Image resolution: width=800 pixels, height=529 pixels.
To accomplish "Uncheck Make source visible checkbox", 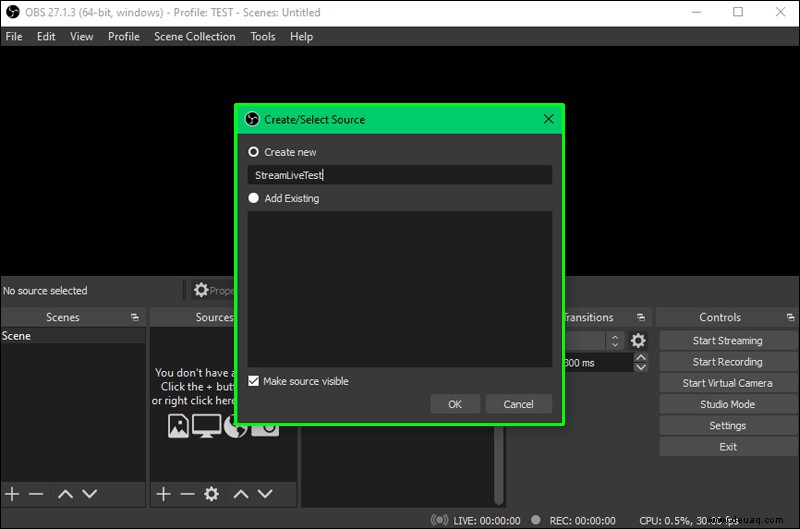I will (254, 381).
